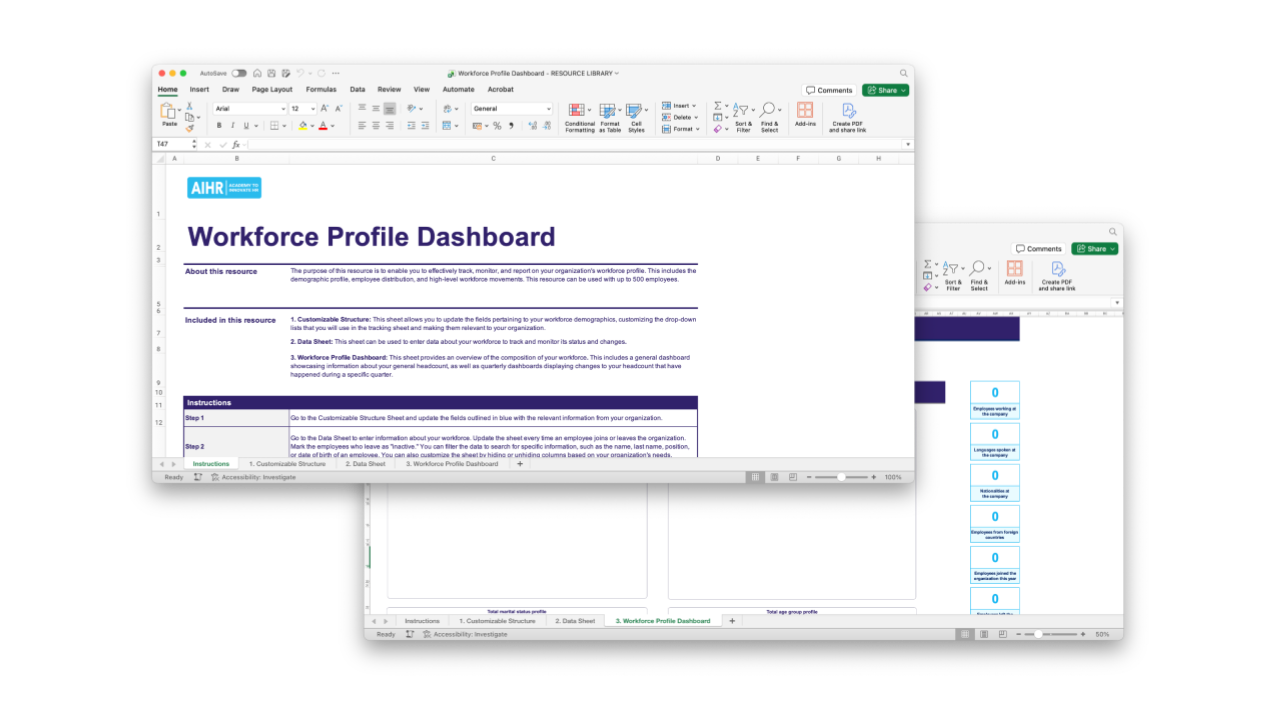Open the Arial font name dropdown
The image size is (1280, 720).
[x=249, y=108]
